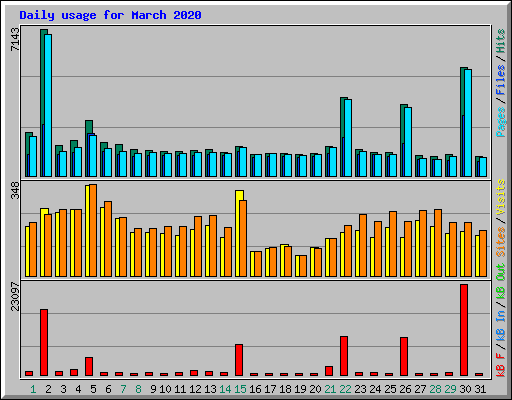Click the Sites / Visits legend text
The image size is (512, 400).
[501, 218]
